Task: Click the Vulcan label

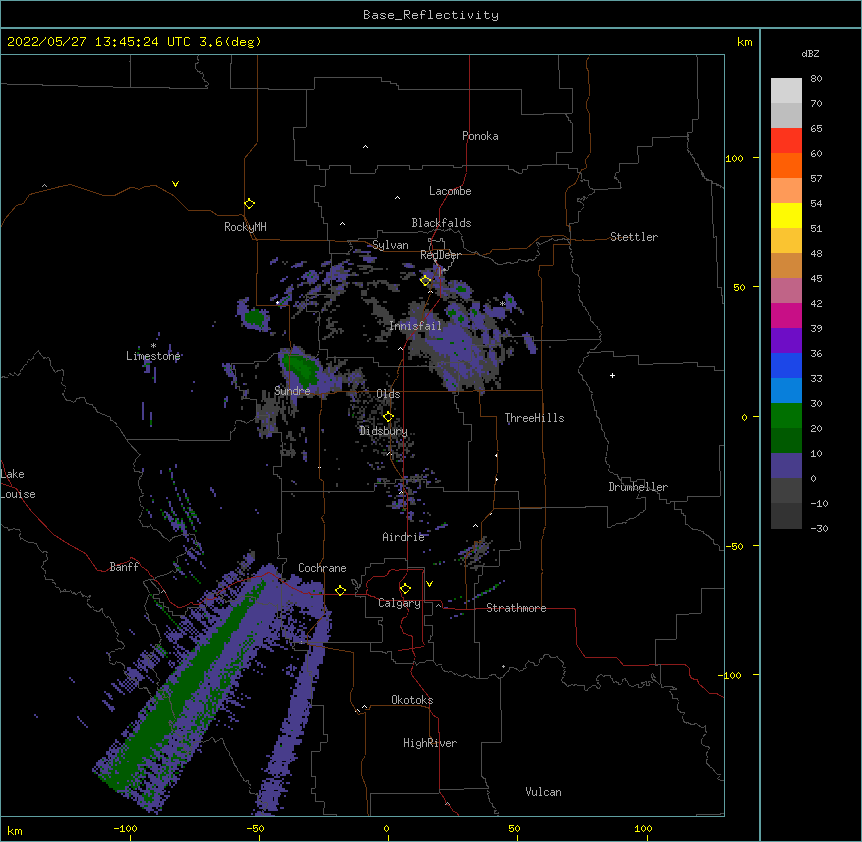Action: [543, 792]
